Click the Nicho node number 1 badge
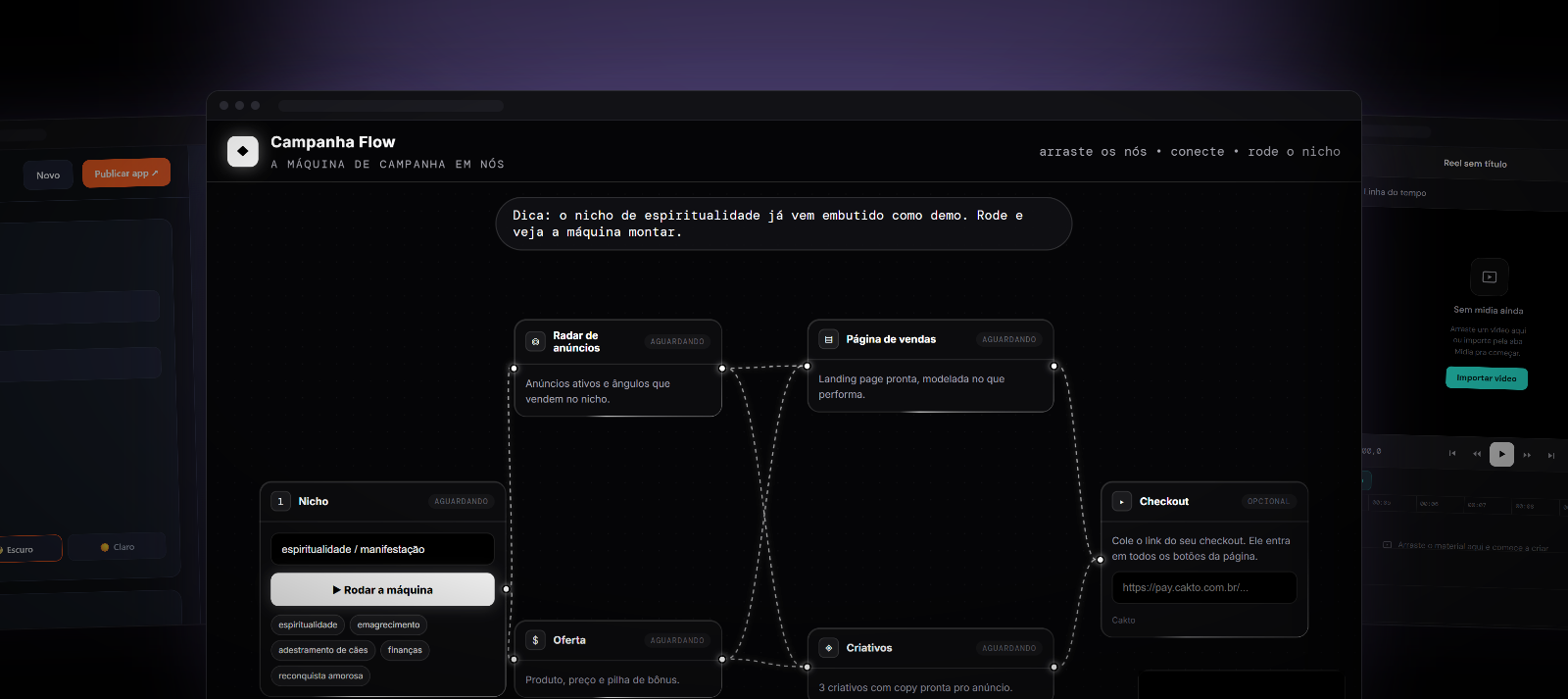Screen dimensions: 1568x699 tap(280, 501)
